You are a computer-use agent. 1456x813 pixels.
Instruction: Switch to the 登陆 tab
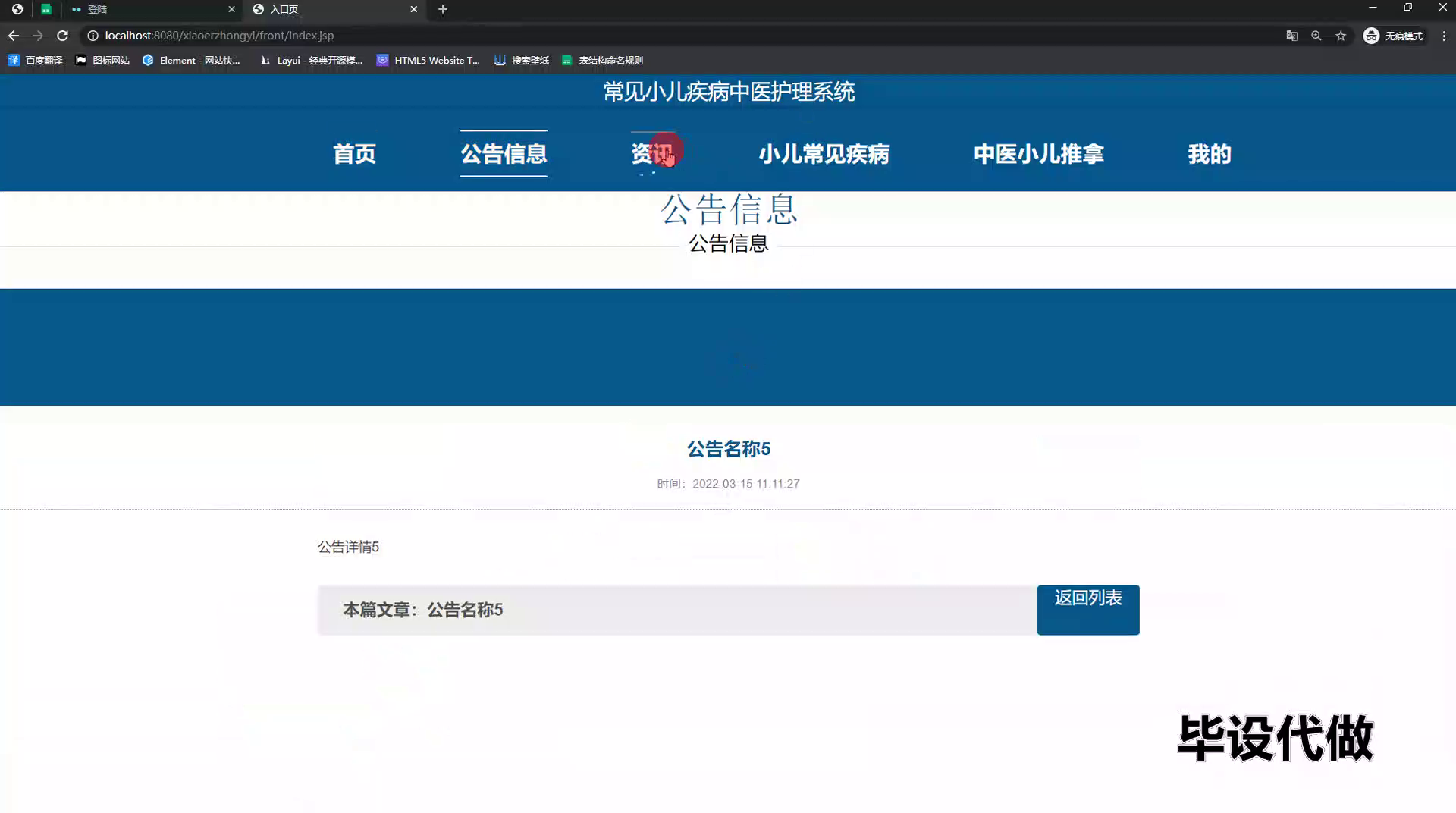pyautogui.click(x=152, y=9)
